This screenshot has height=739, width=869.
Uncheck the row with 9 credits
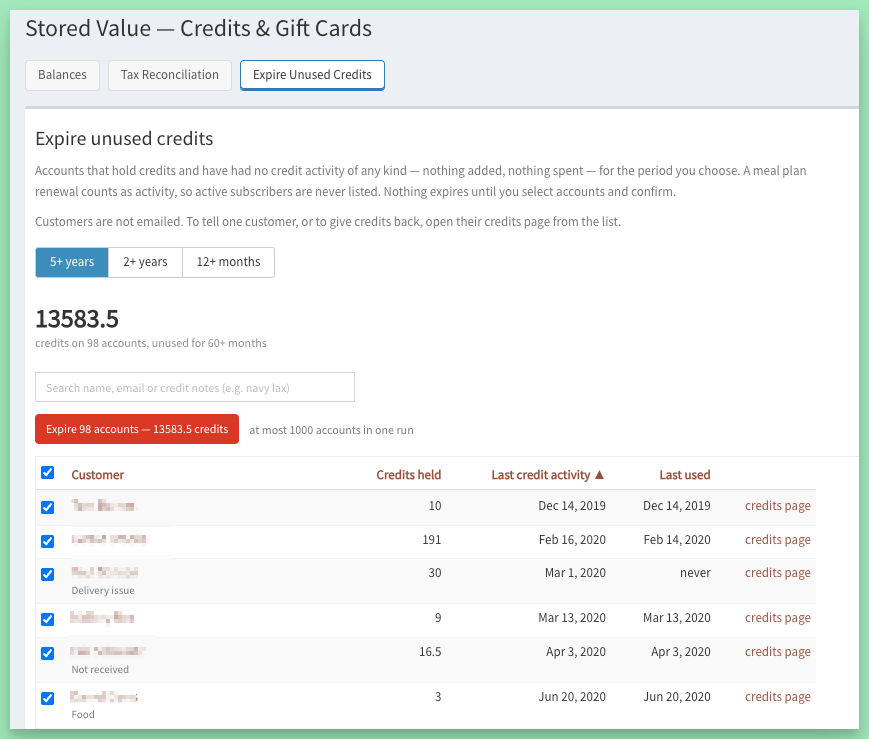point(48,619)
